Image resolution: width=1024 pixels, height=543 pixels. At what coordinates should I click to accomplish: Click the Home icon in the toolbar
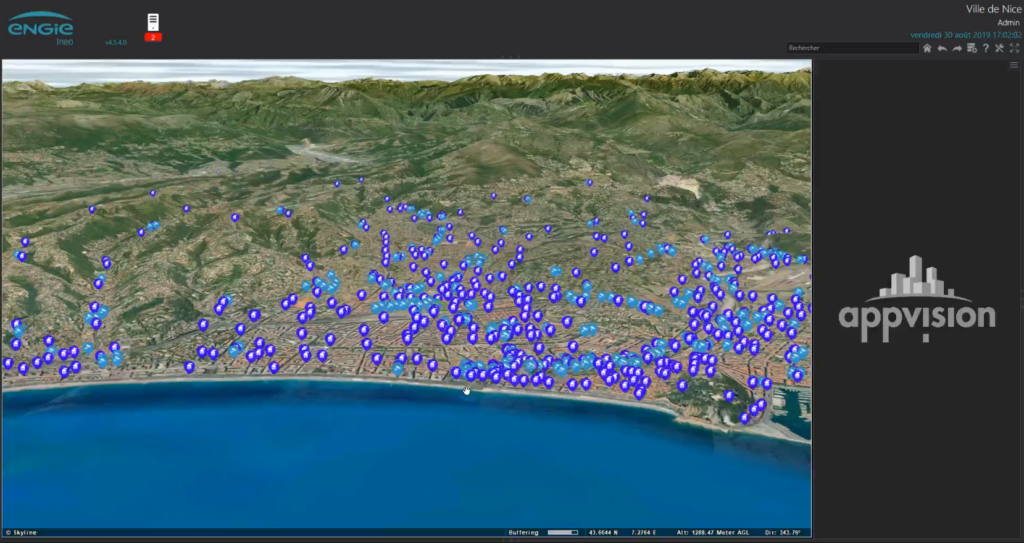coord(927,48)
